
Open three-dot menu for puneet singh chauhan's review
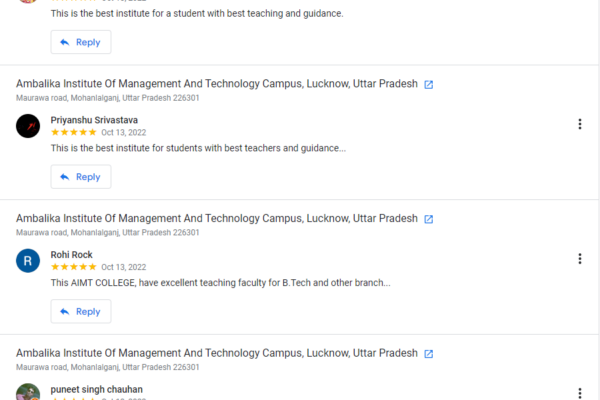pos(580,393)
